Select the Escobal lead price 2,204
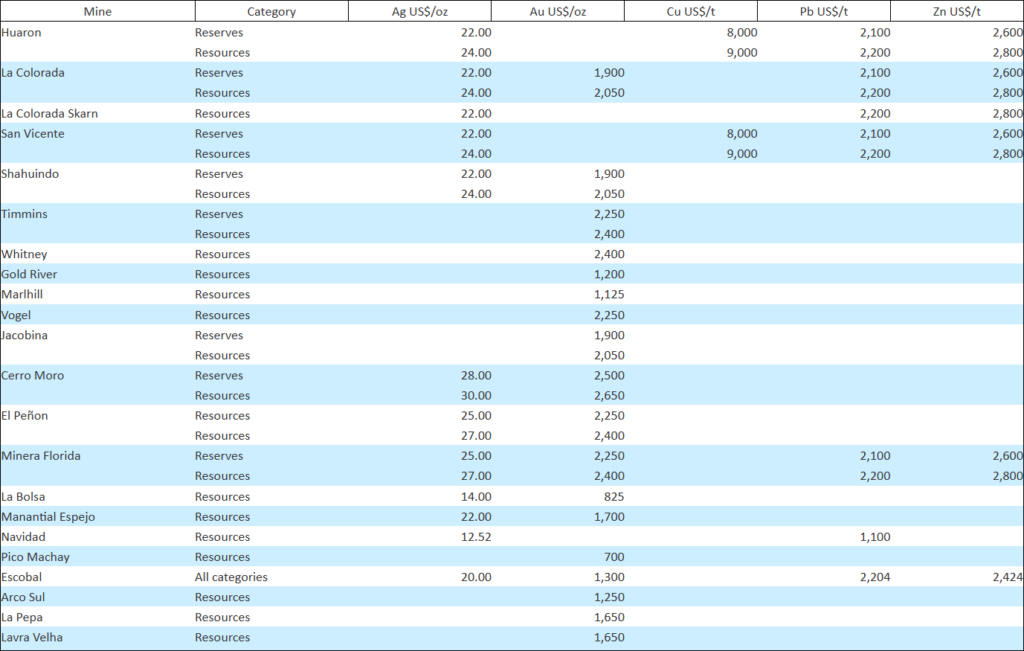1024x651 pixels. click(x=874, y=577)
